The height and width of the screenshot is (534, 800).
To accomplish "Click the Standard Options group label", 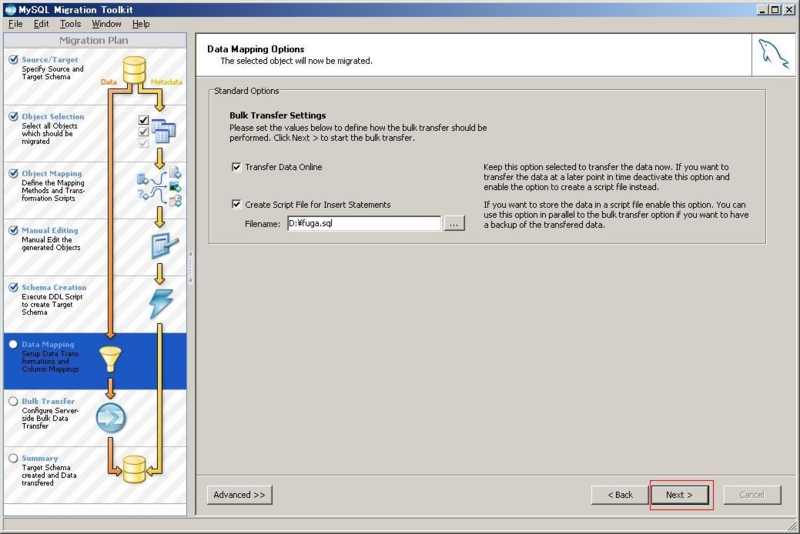I will point(246,91).
